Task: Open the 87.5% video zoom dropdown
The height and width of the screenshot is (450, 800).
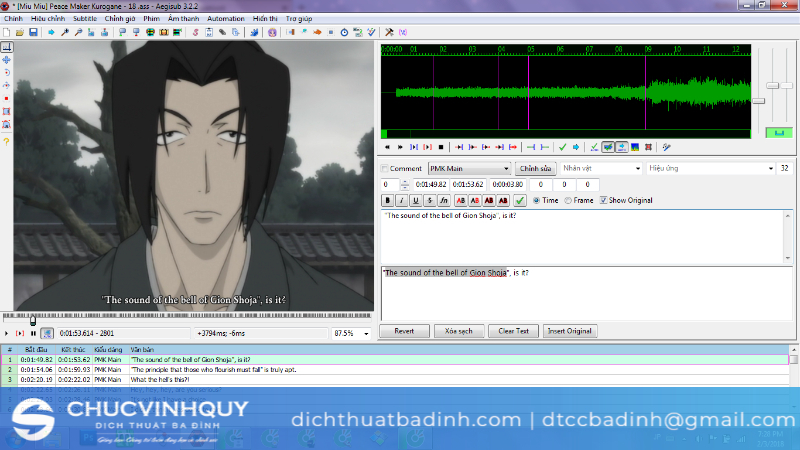Action: click(366, 334)
